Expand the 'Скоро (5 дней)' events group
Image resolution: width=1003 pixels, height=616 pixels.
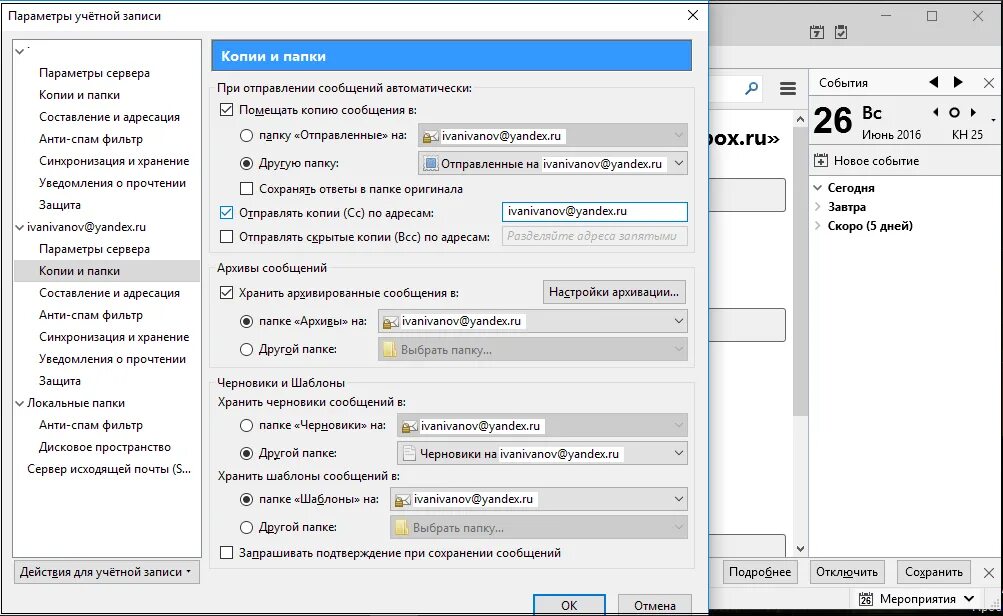pos(817,225)
